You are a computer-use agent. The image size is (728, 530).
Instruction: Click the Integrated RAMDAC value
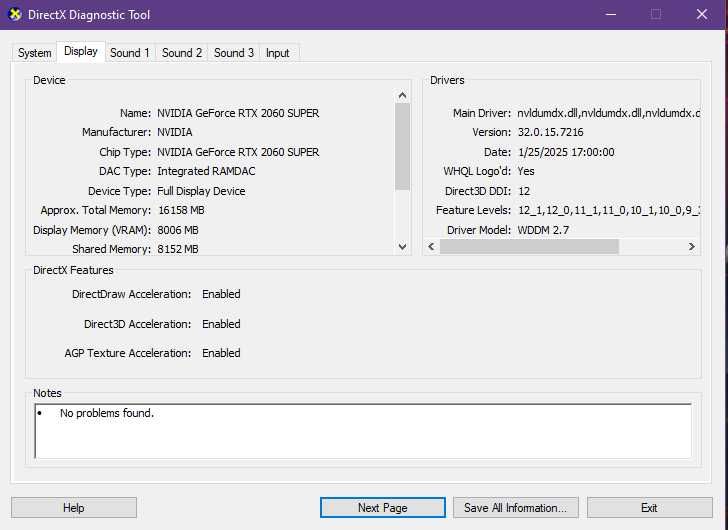click(x=206, y=171)
